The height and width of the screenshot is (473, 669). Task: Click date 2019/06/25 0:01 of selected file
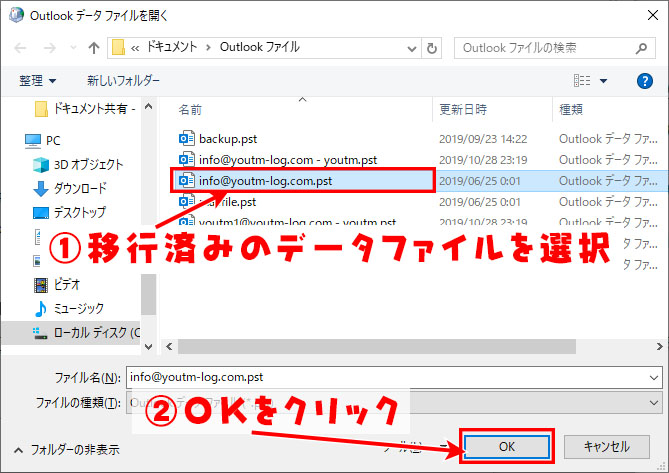click(x=480, y=181)
